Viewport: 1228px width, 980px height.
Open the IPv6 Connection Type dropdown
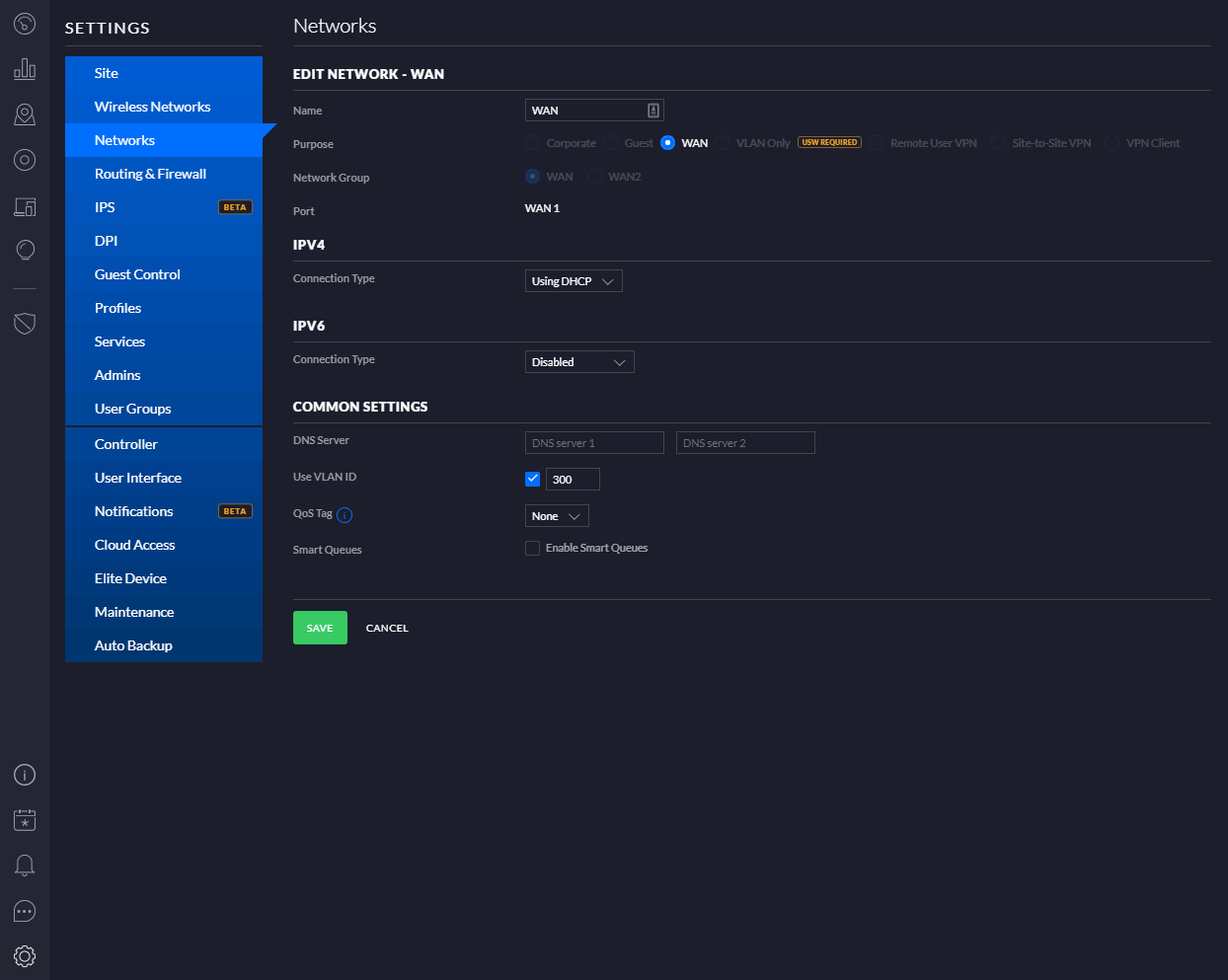(x=579, y=362)
